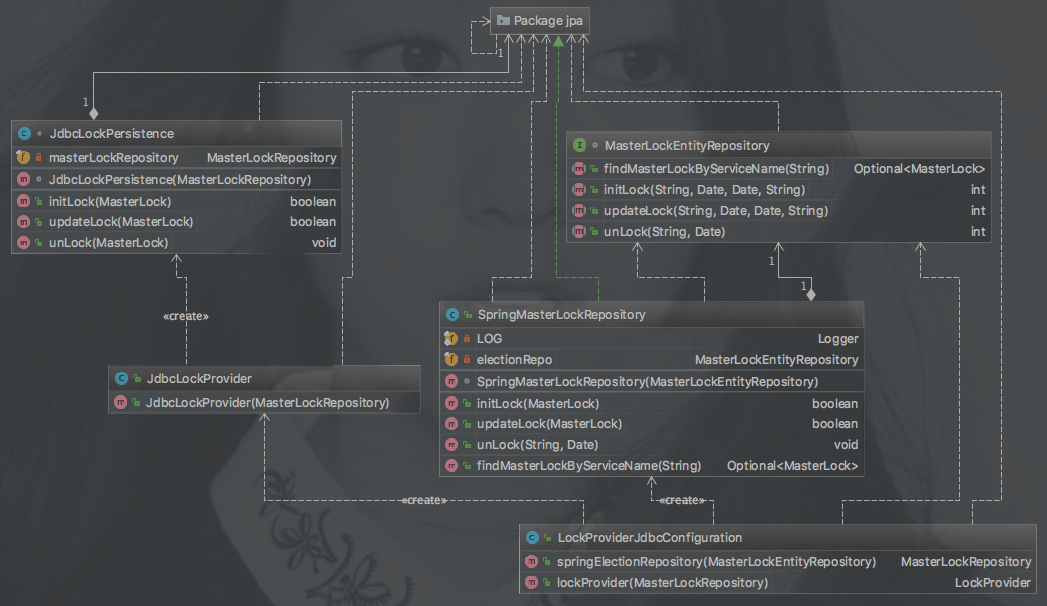Click the SpringMasterLockRepository class icon
This screenshot has width=1047, height=606.
(x=452, y=314)
